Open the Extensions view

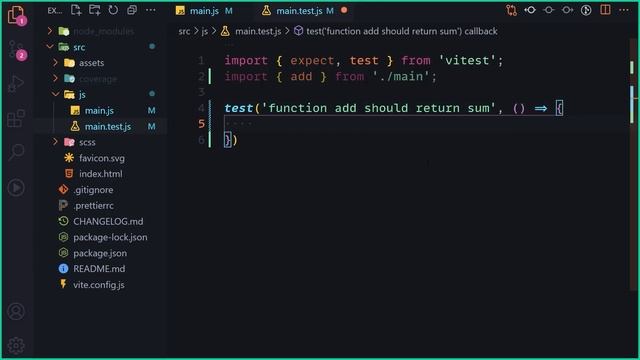coord(16,118)
